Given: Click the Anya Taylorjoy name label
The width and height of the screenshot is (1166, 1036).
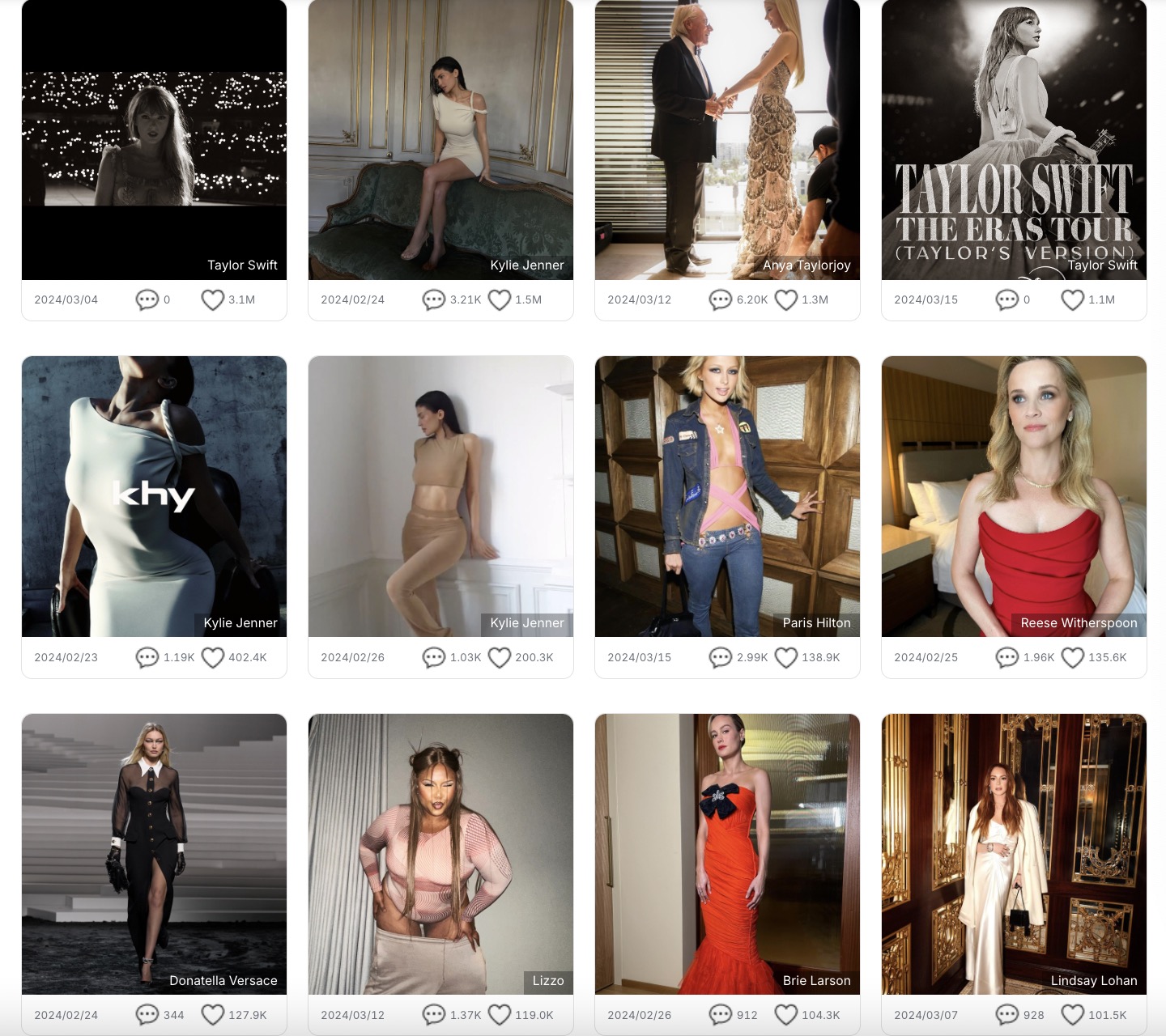Looking at the screenshot, I should [806, 265].
